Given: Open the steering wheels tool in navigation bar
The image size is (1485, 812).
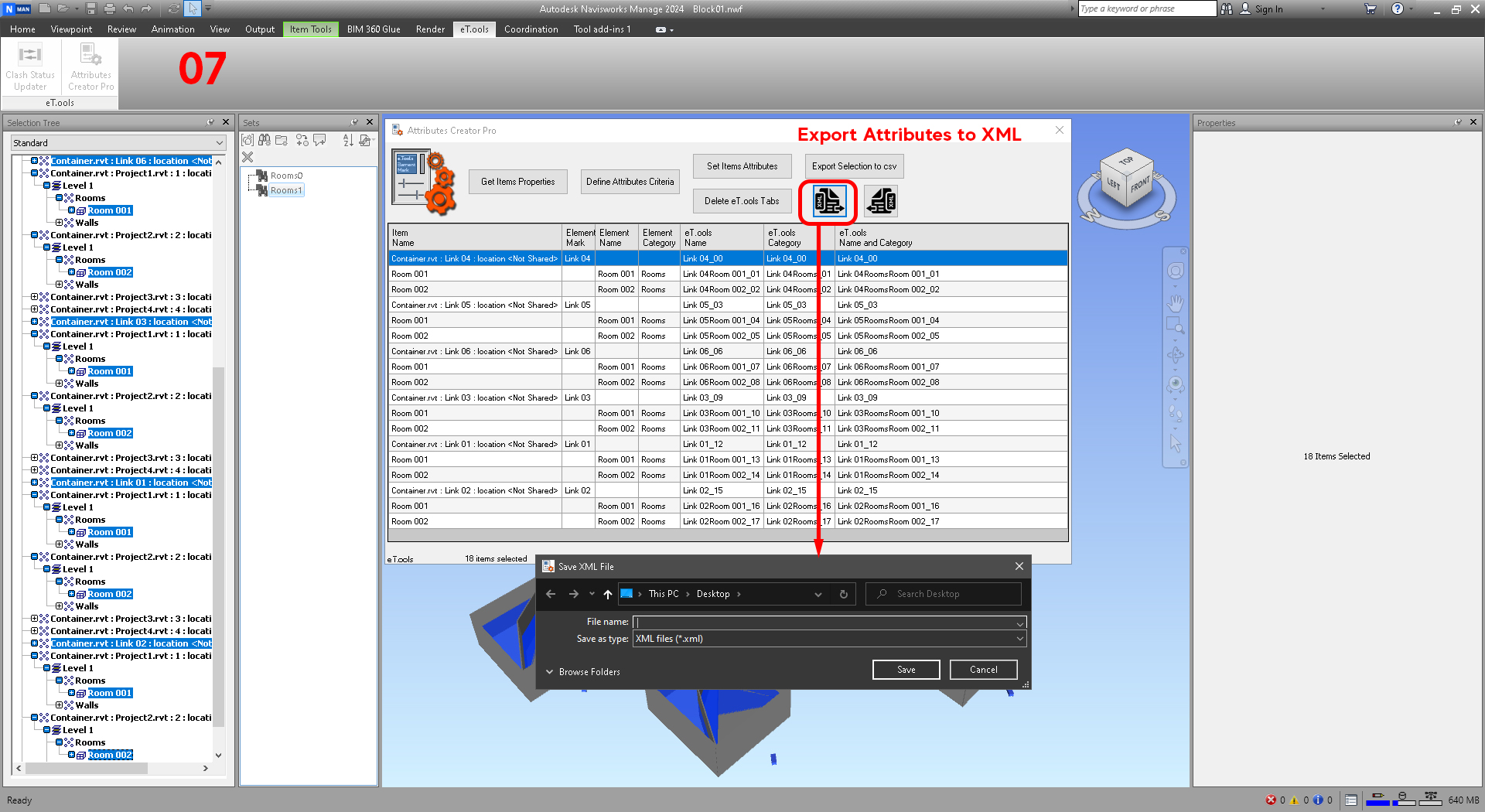Looking at the screenshot, I should pyautogui.click(x=1176, y=271).
